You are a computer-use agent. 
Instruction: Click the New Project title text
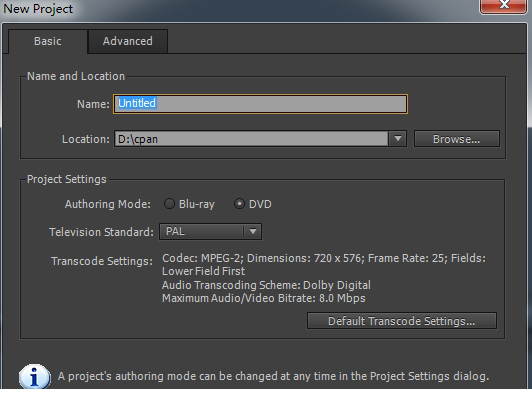tap(38, 9)
